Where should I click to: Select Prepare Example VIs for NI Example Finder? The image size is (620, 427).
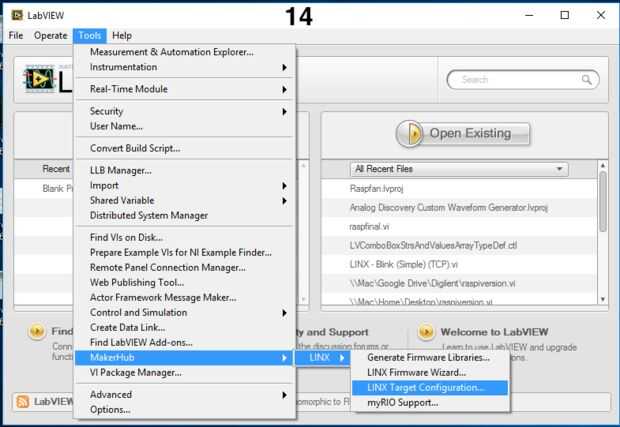(185, 253)
